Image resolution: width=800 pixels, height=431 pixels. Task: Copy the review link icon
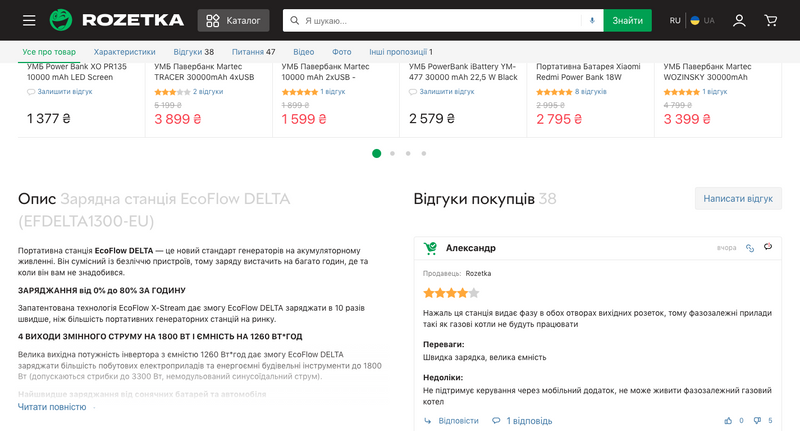pyautogui.click(x=749, y=248)
